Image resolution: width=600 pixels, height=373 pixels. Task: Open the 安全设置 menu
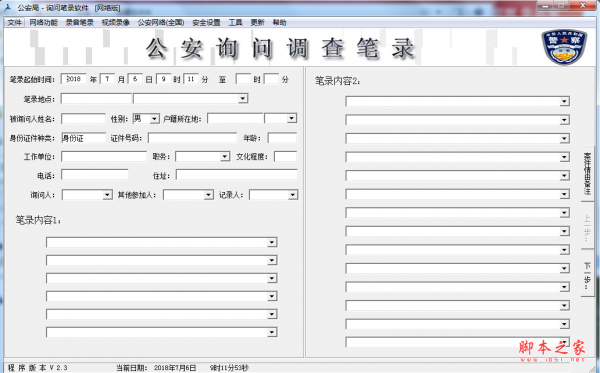click(206, 23)
